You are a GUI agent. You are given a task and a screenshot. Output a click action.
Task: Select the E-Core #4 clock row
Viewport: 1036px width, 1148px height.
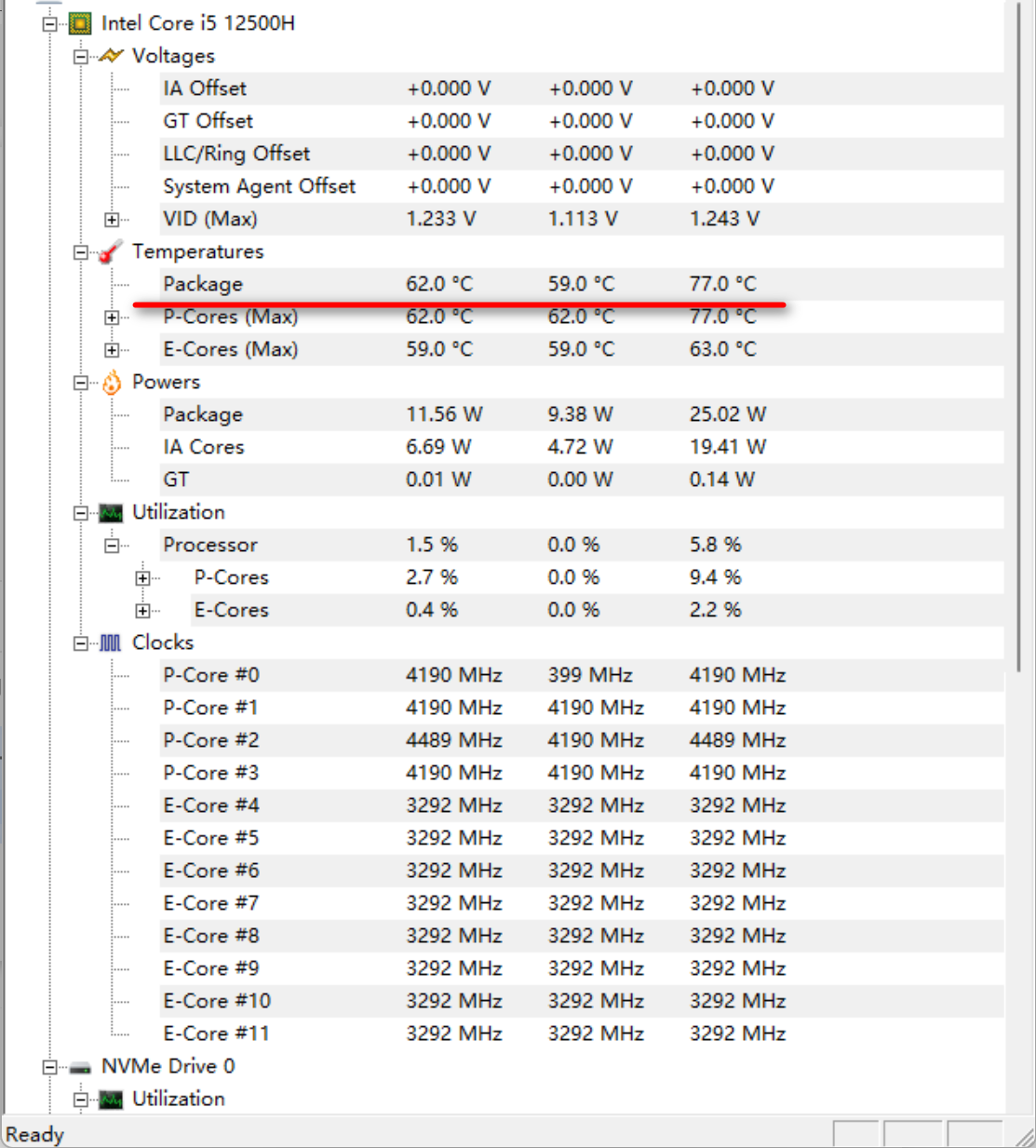pyautogui.click(x=583, y=805)
